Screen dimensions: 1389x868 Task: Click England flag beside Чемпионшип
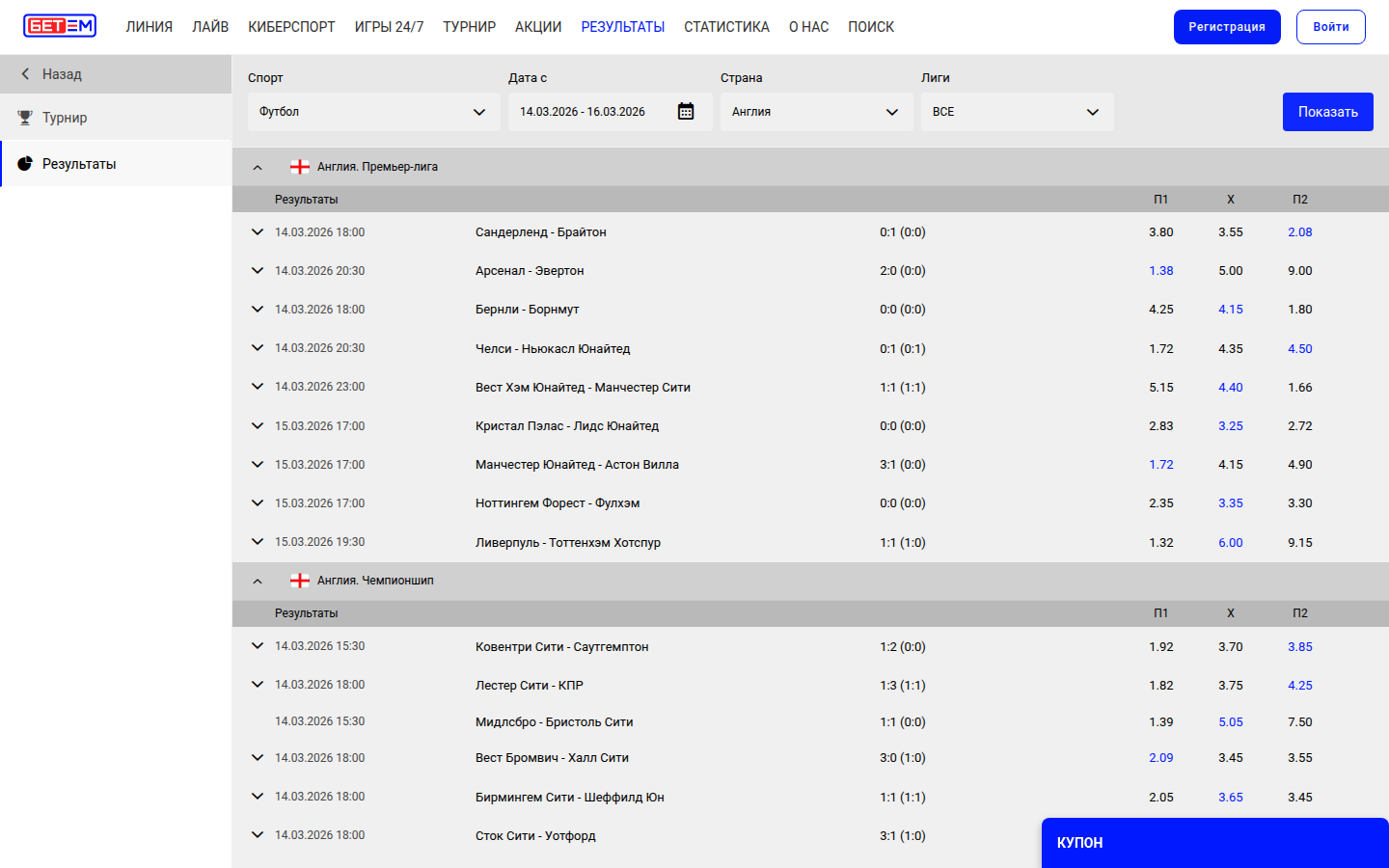[x=300, y=581]
